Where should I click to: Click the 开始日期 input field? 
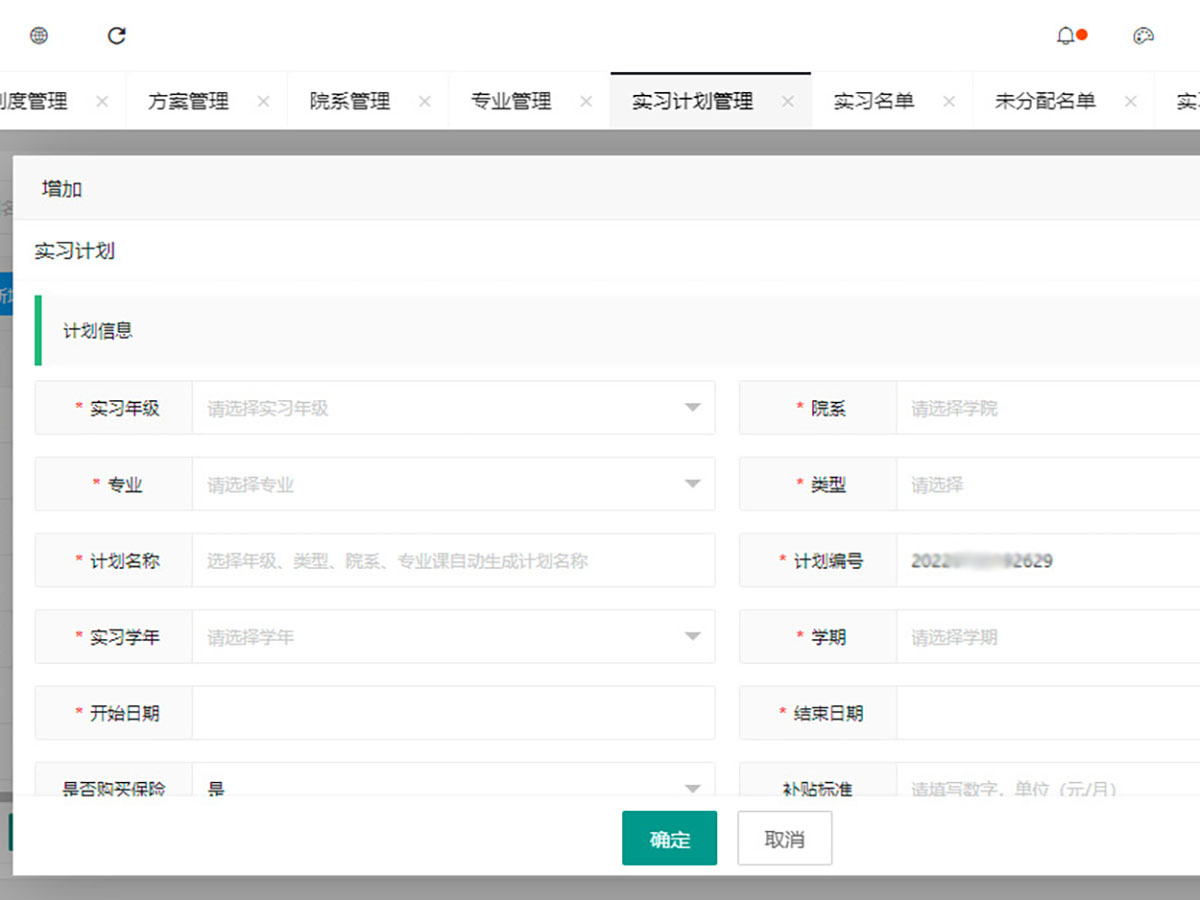pyautogui.click(x=453, y=713)
